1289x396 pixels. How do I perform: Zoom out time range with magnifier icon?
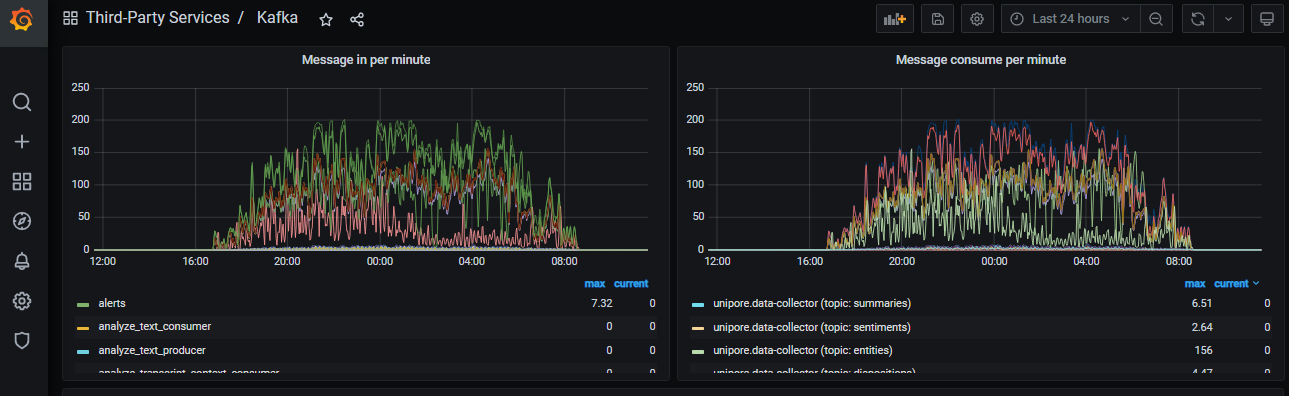pyautogui.click(x=1156, y=19)
